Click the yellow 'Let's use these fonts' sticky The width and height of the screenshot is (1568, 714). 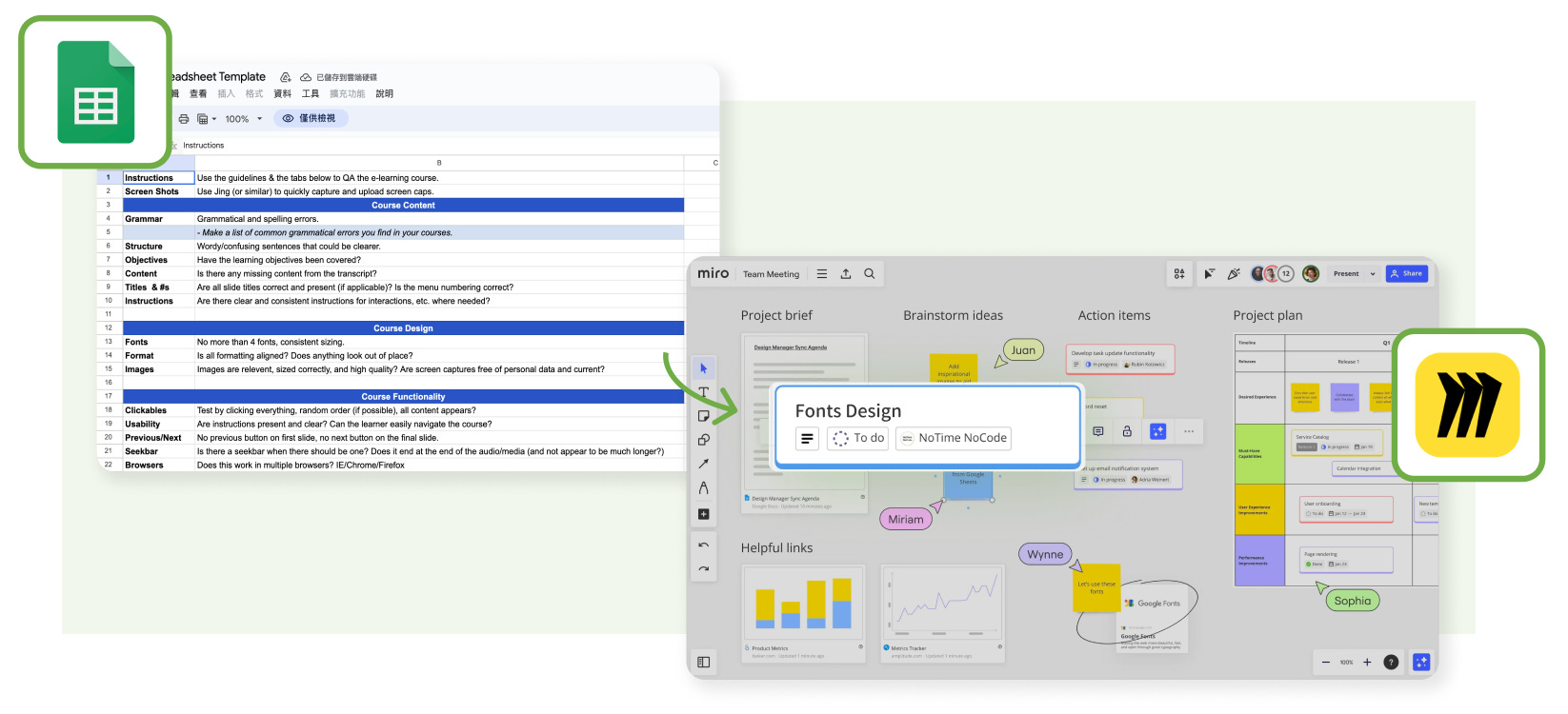pos(1096,588)
